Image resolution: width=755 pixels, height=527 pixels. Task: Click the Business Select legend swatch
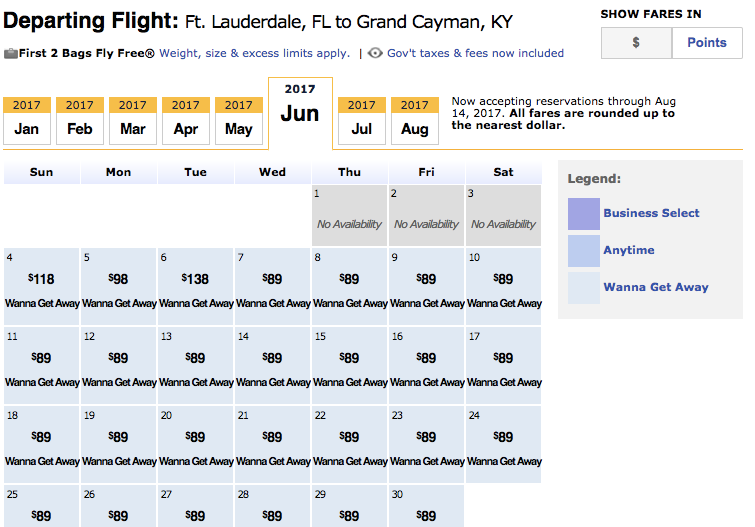click(x=584, y=213)
